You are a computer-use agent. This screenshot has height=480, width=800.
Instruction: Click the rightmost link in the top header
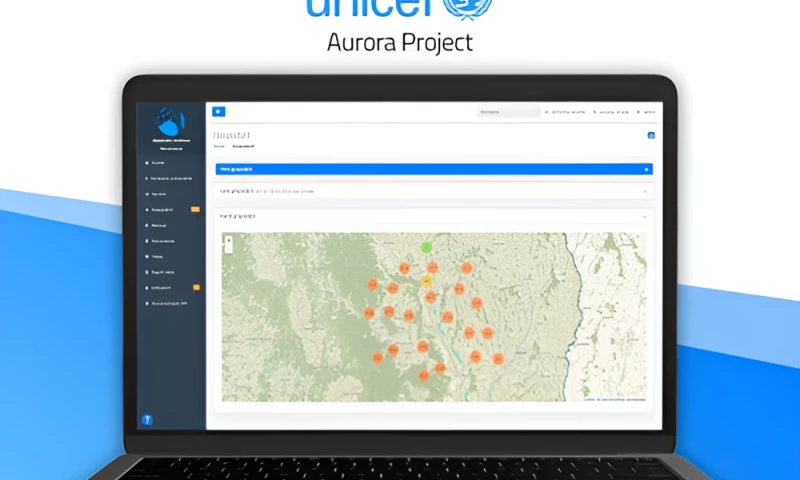648,112
